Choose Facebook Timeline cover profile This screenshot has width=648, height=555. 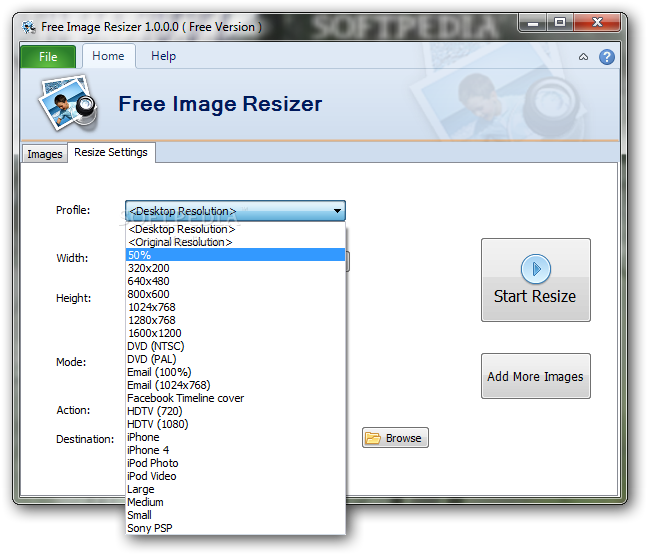click(x=235, y=398)
